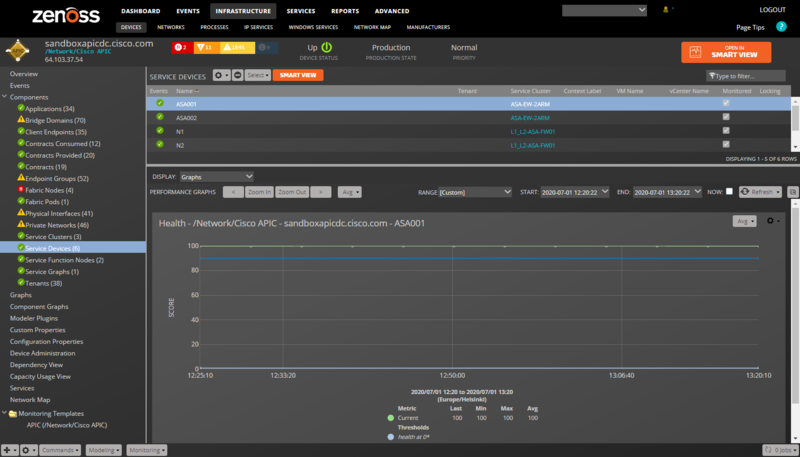
Task: Open the Avg dropdown on Health graph
Action: coord(744,221)
